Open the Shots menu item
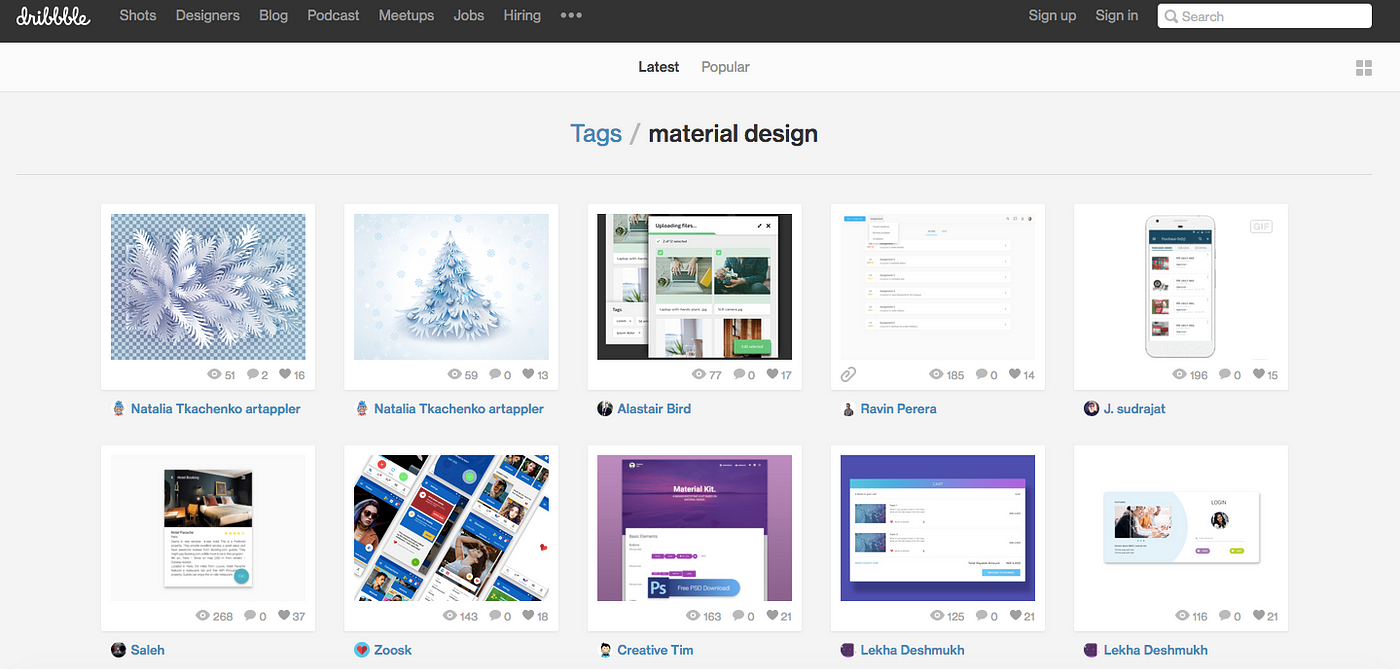The image size is (1400, 669). (x=138, y=15)
